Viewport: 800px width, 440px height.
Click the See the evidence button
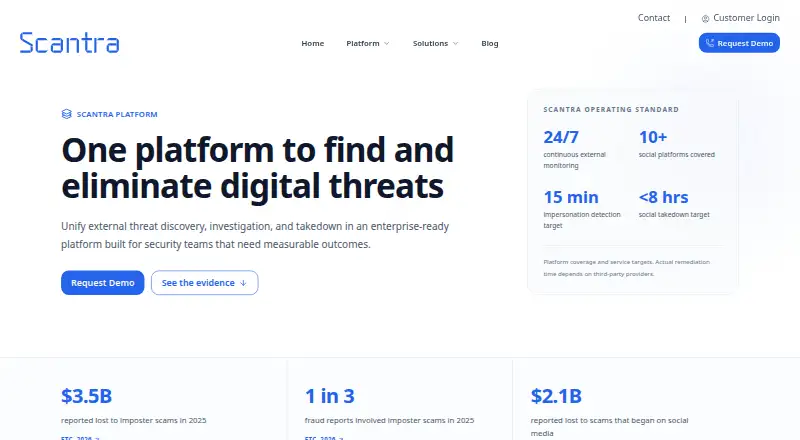tap(205, 283)
